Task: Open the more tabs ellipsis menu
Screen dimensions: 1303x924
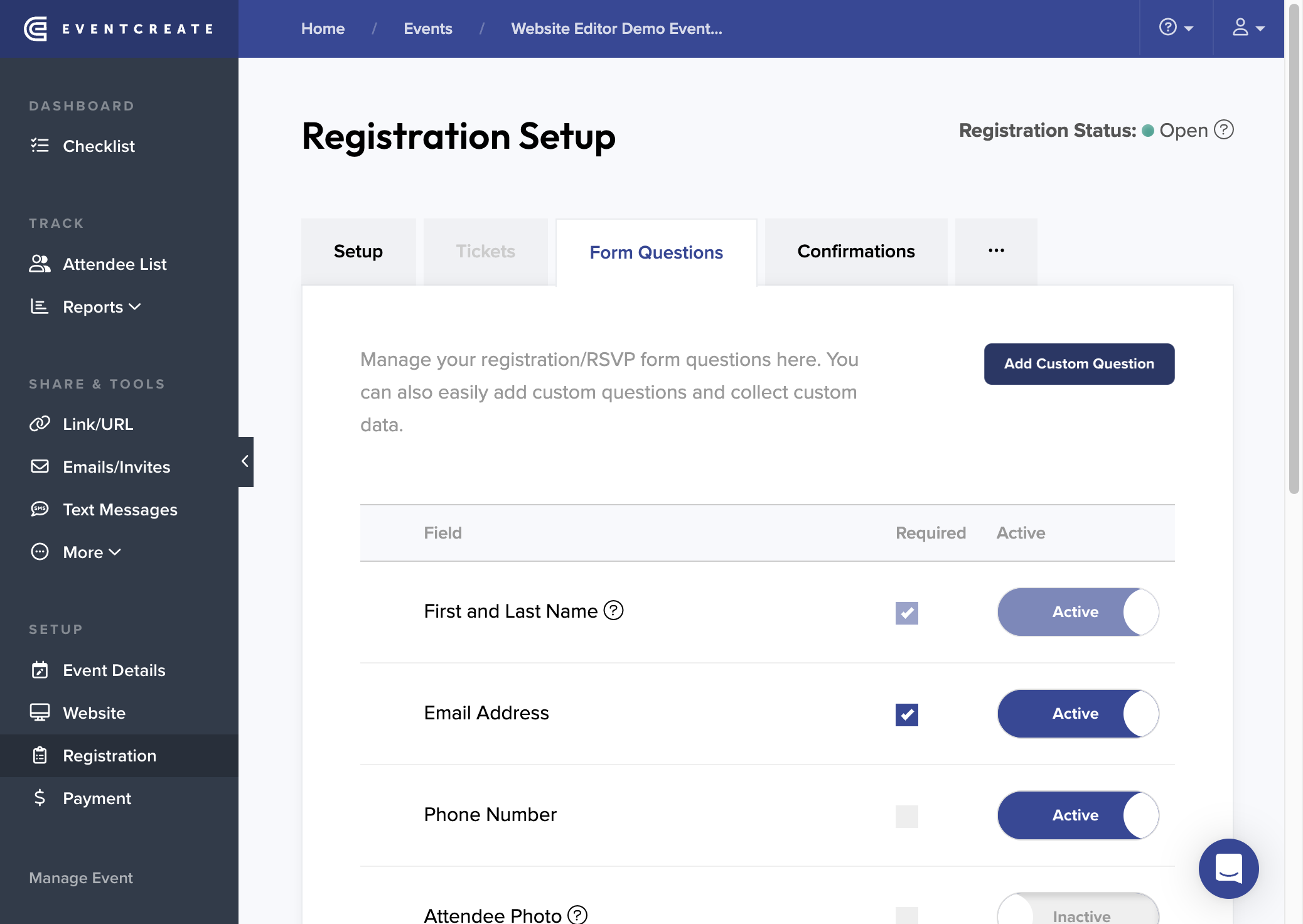Action: [996, 252]
